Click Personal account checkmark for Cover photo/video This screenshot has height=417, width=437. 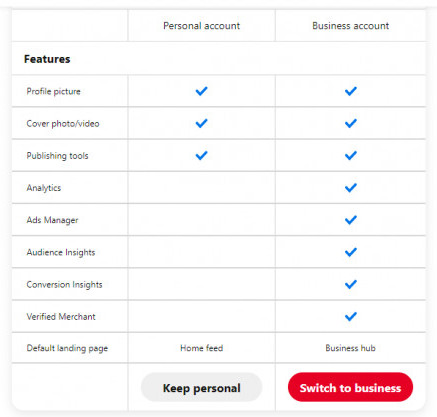201,123
